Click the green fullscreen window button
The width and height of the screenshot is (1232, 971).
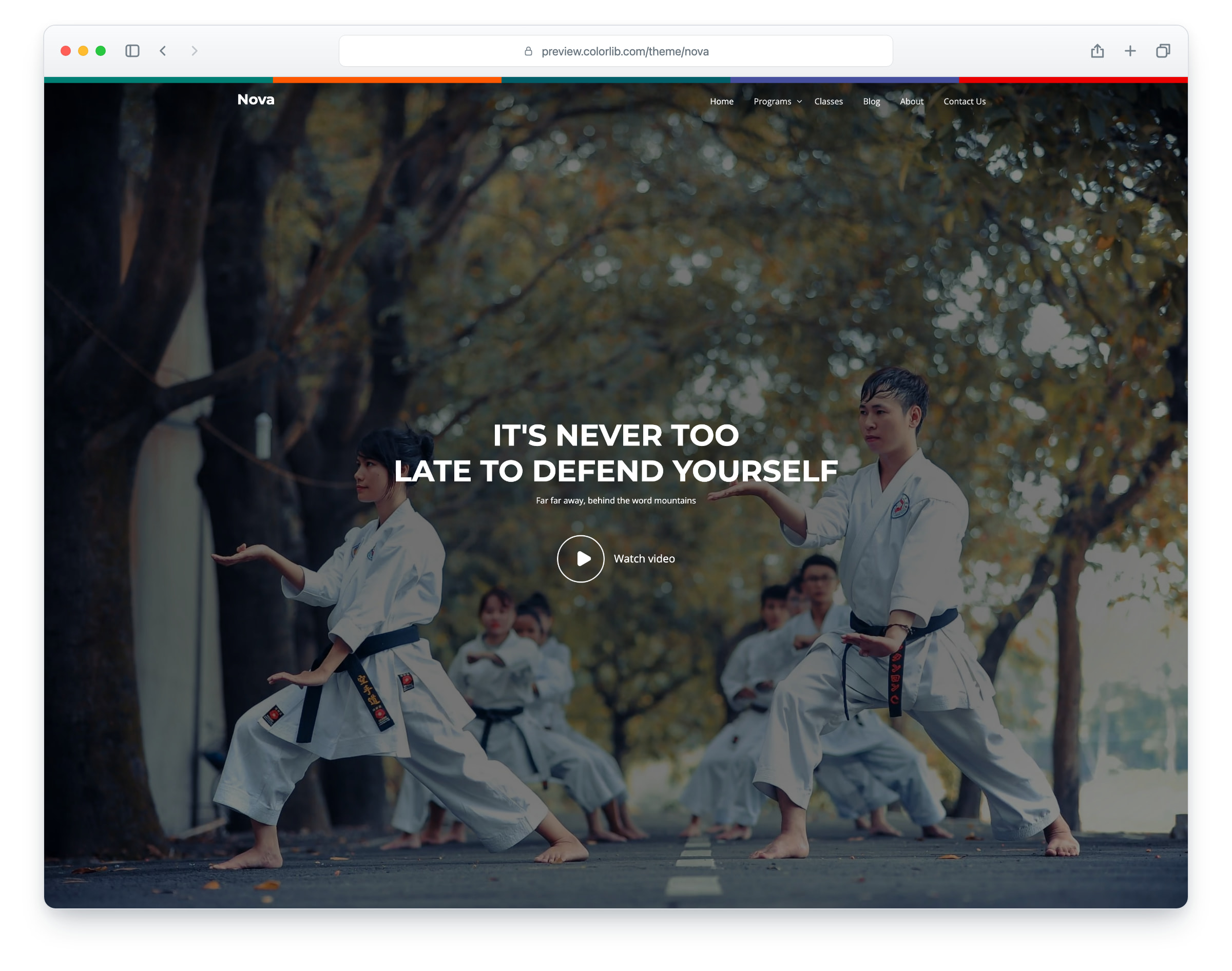[x=101, y=51]
